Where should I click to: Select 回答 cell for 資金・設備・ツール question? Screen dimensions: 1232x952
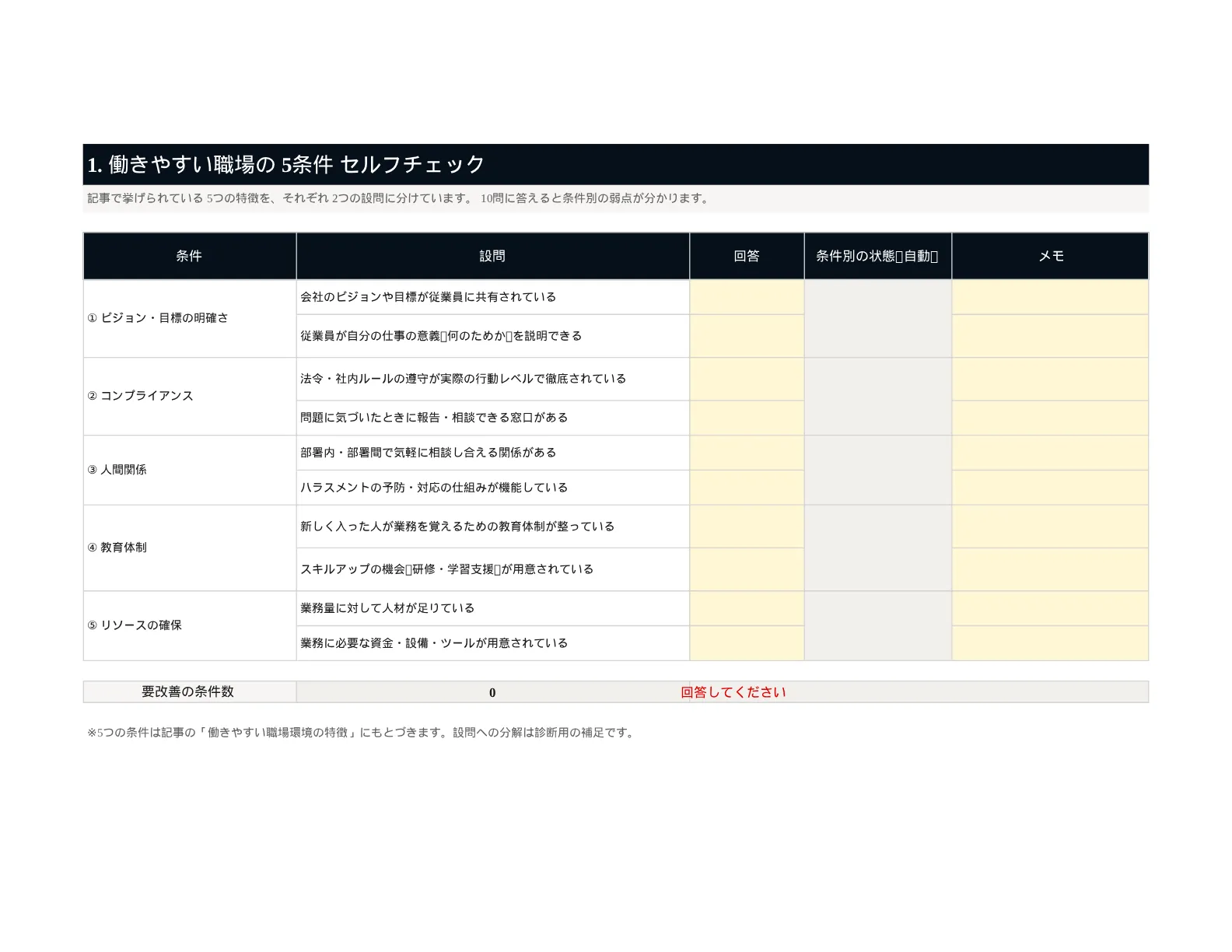(x=747, y=643)
